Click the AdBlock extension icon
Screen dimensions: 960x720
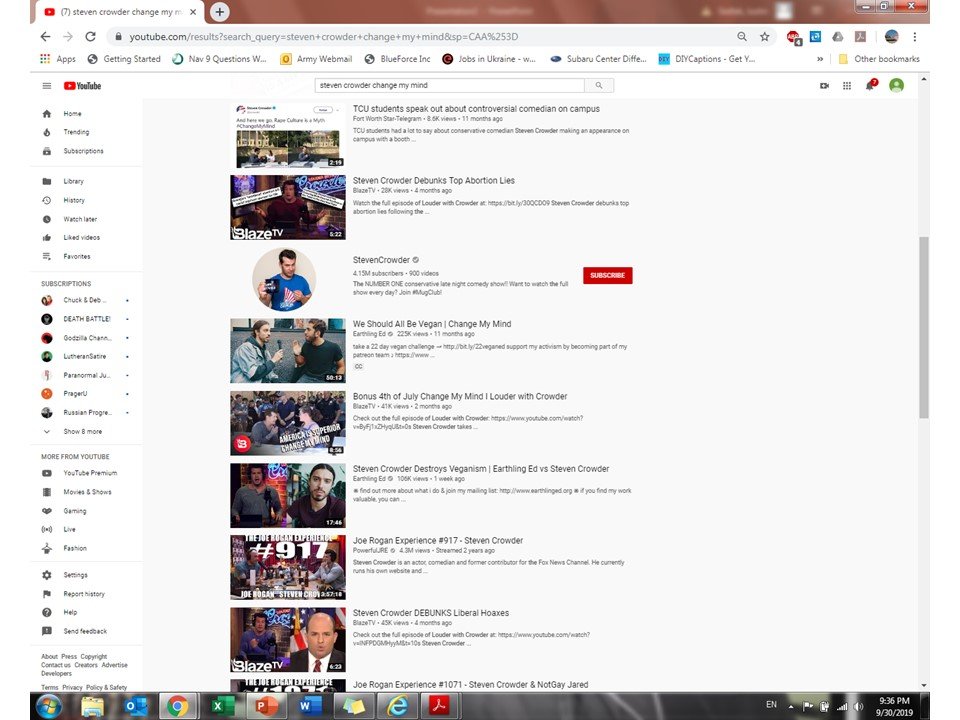[793, 37]
